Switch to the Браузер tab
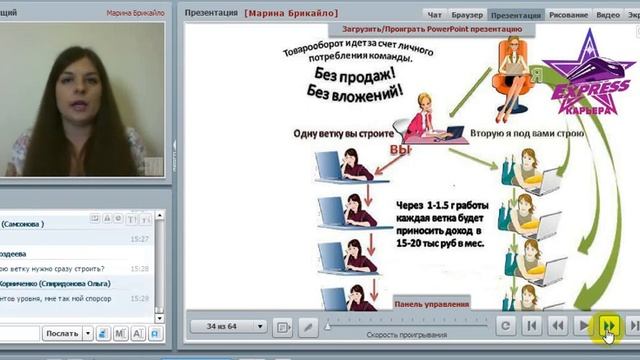640x360 pixels. tap(467, 15)
